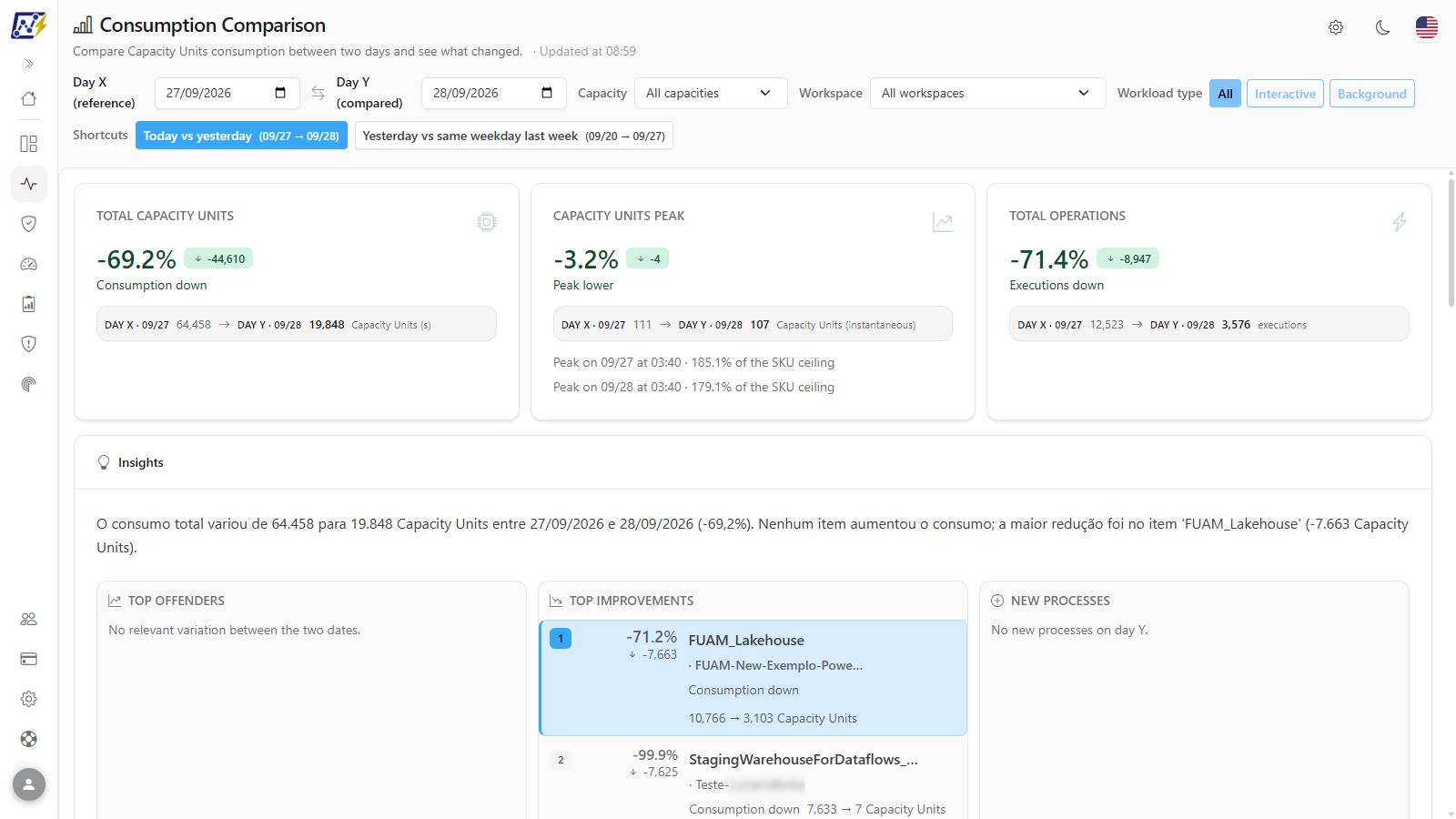Select the FUAM_Lakehouse top improvement item
This screenshot has width=1456, height=819.
click(x=753, y=678)
